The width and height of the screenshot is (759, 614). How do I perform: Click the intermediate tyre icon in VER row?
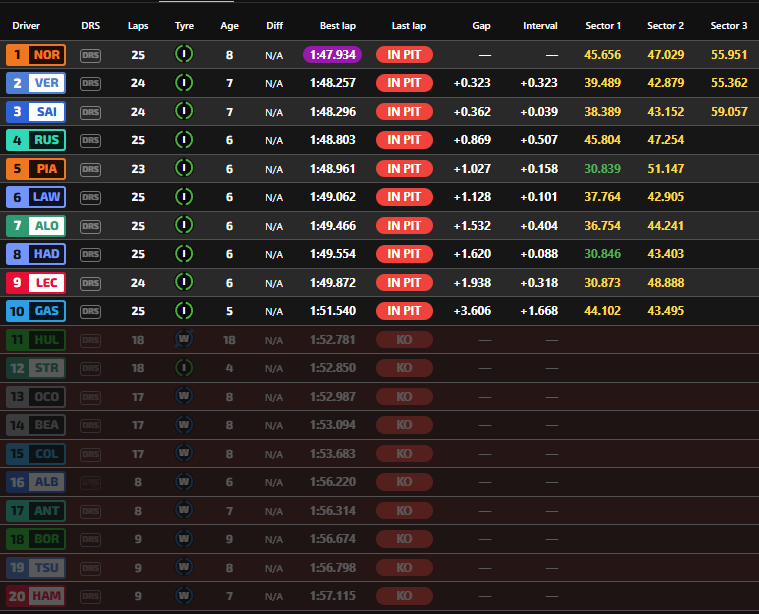(x=184, y=82)
